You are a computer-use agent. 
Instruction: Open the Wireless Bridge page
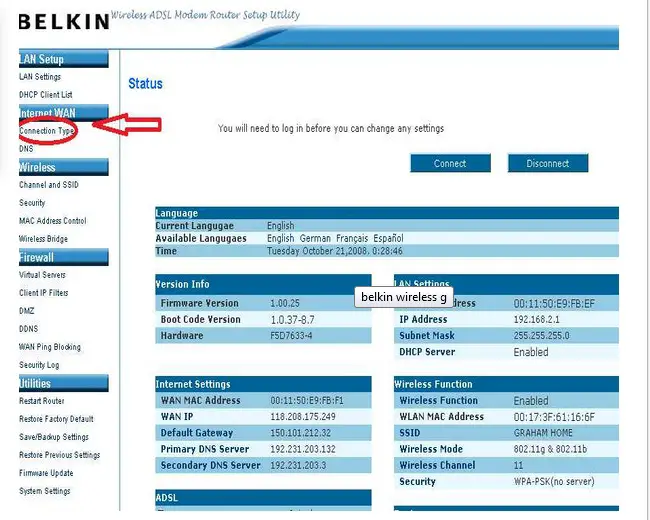pos(43,239)
